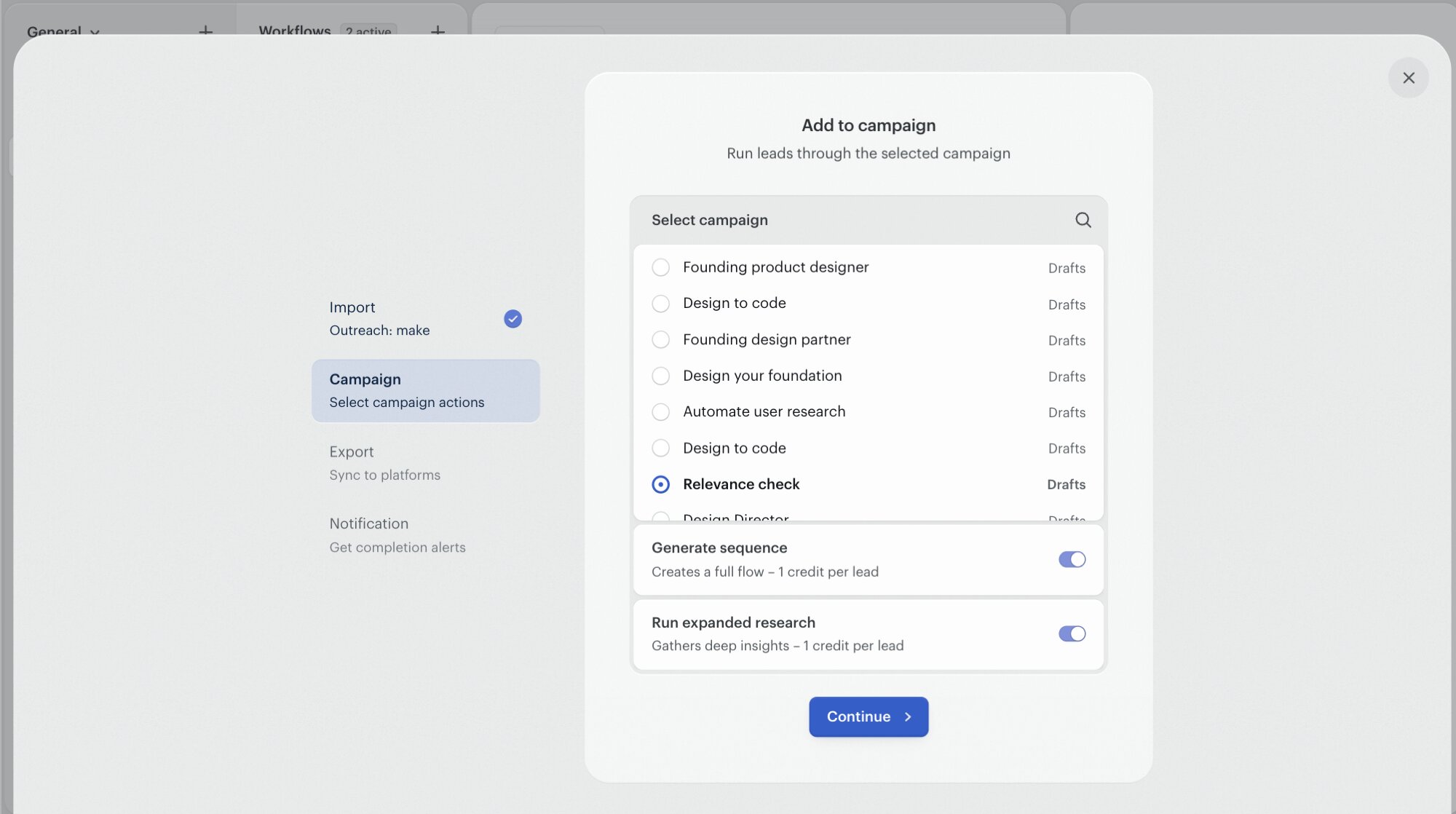
Task: Toggle the Run expanded research switch
Action: point(1072,633)
